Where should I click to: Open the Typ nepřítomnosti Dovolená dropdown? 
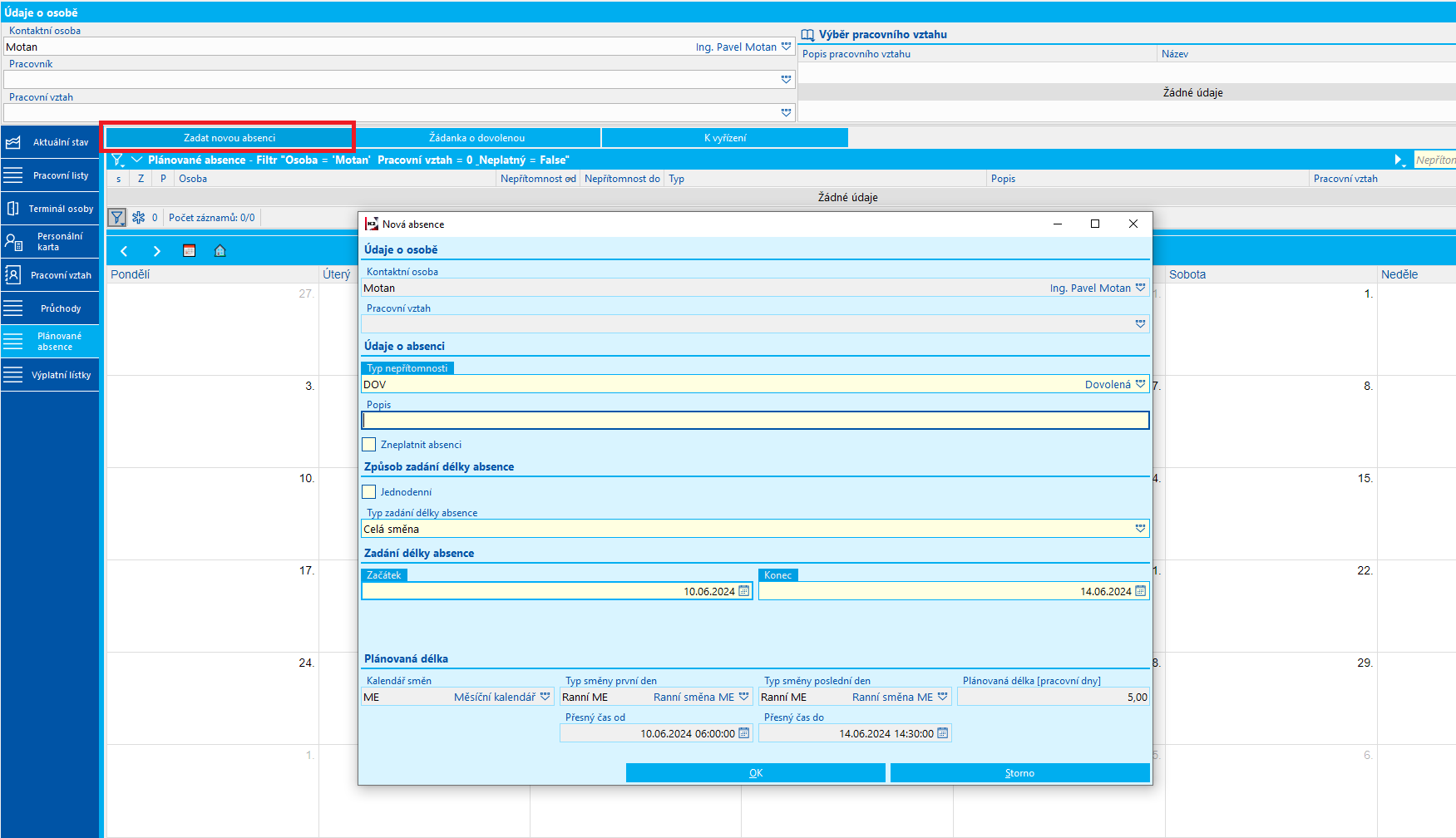(x=1140, y=384)
